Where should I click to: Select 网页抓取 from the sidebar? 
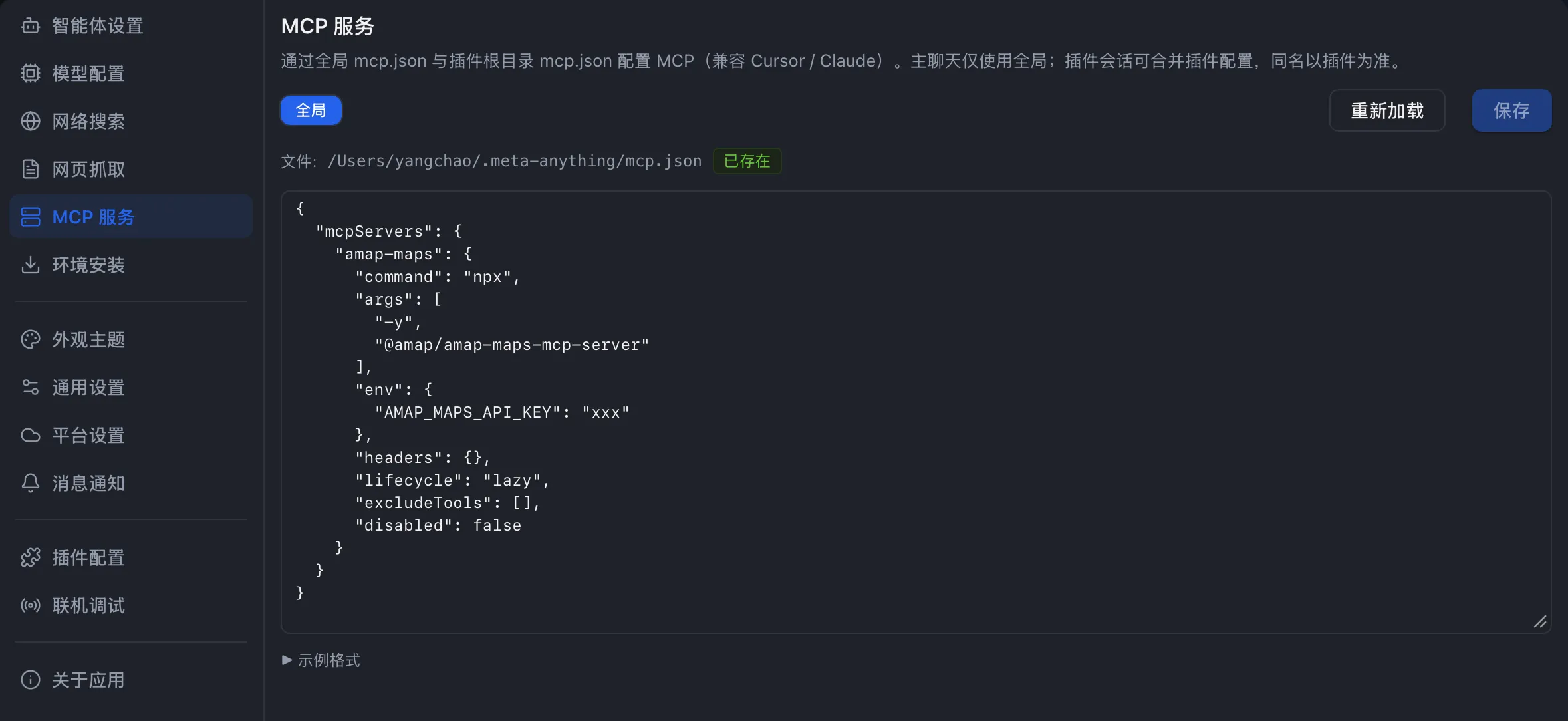tap(131, 170)
